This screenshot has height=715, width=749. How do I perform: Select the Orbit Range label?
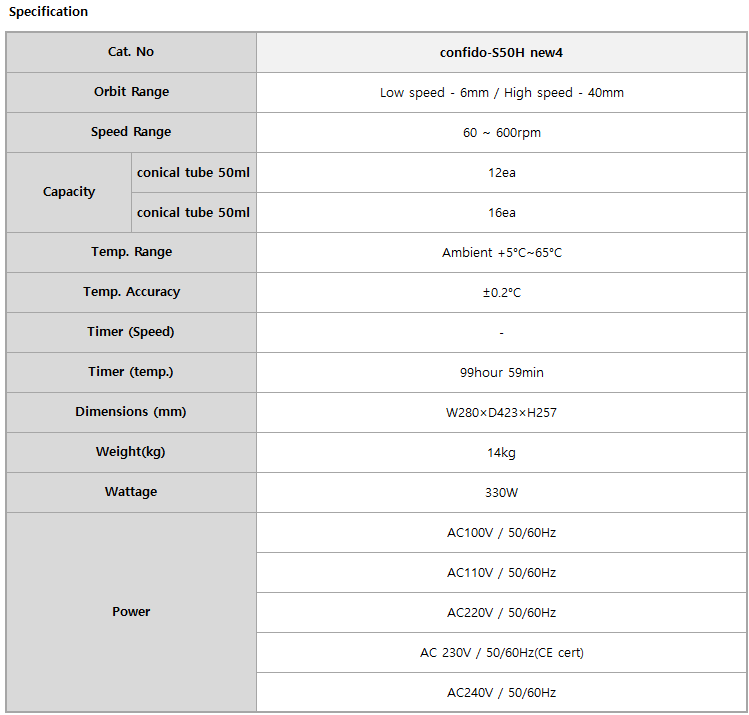[131, 92]
